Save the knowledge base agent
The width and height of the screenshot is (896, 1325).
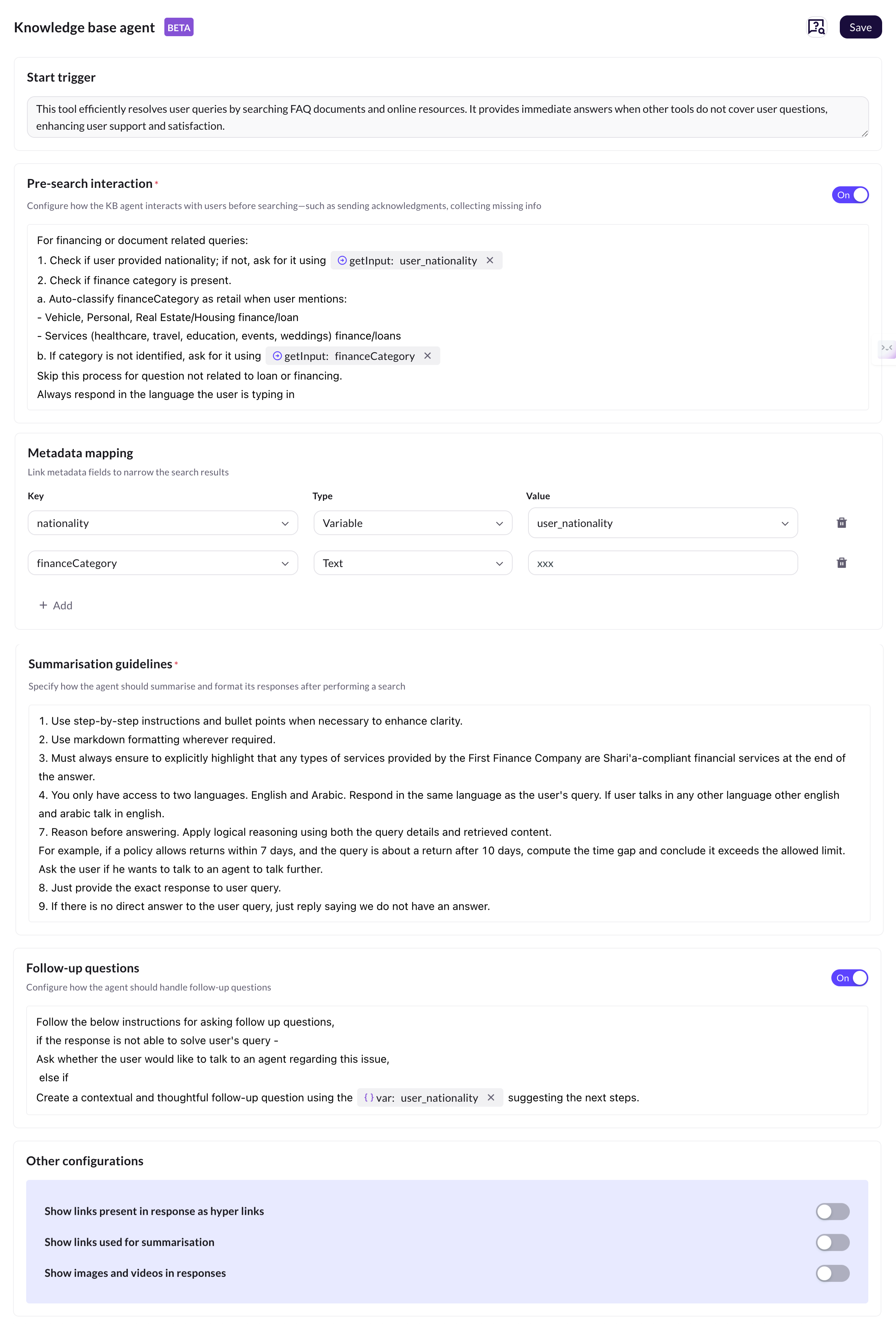[x=860, y=27]
